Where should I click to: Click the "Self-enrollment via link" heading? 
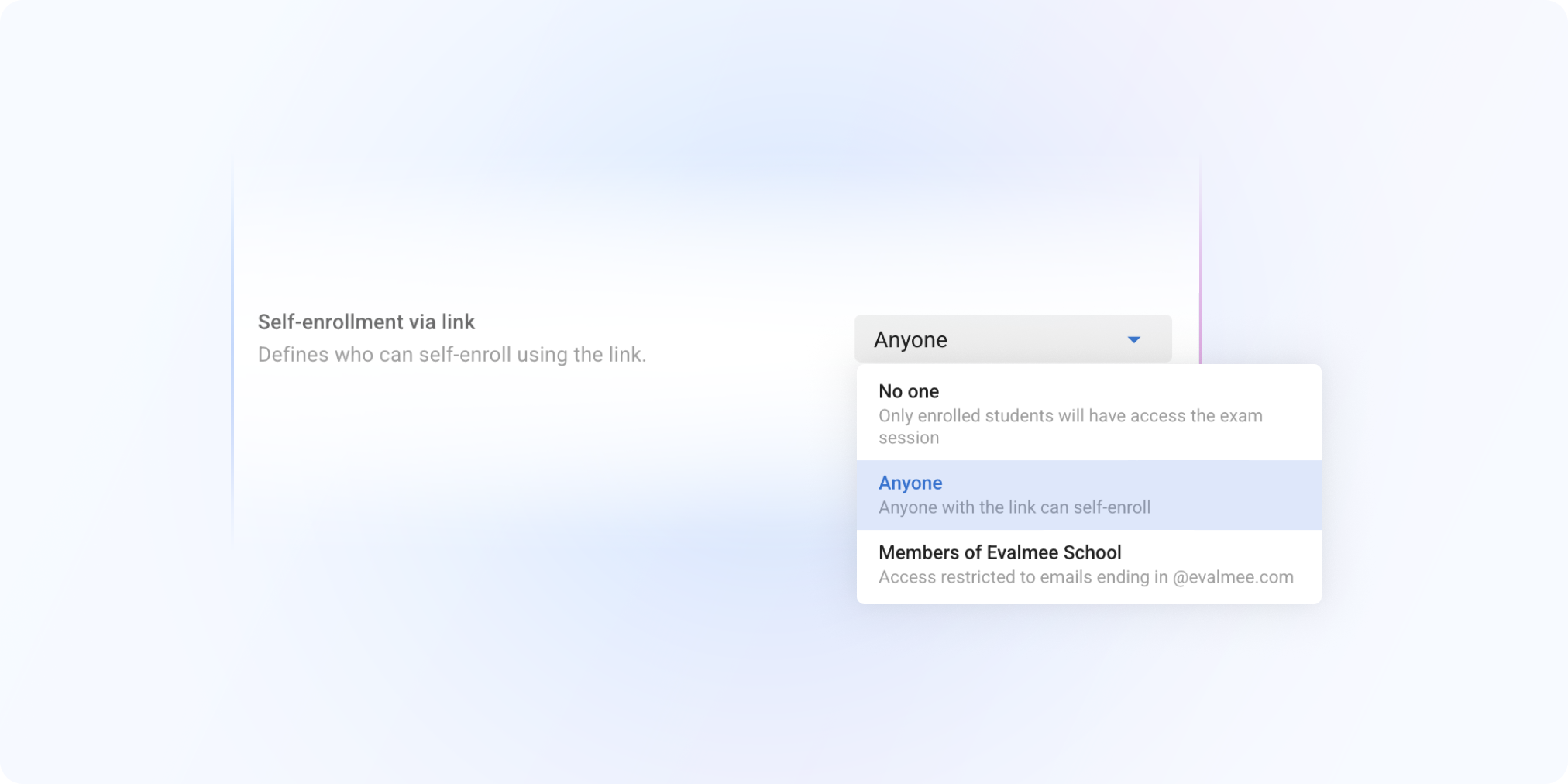coord(366,322)
